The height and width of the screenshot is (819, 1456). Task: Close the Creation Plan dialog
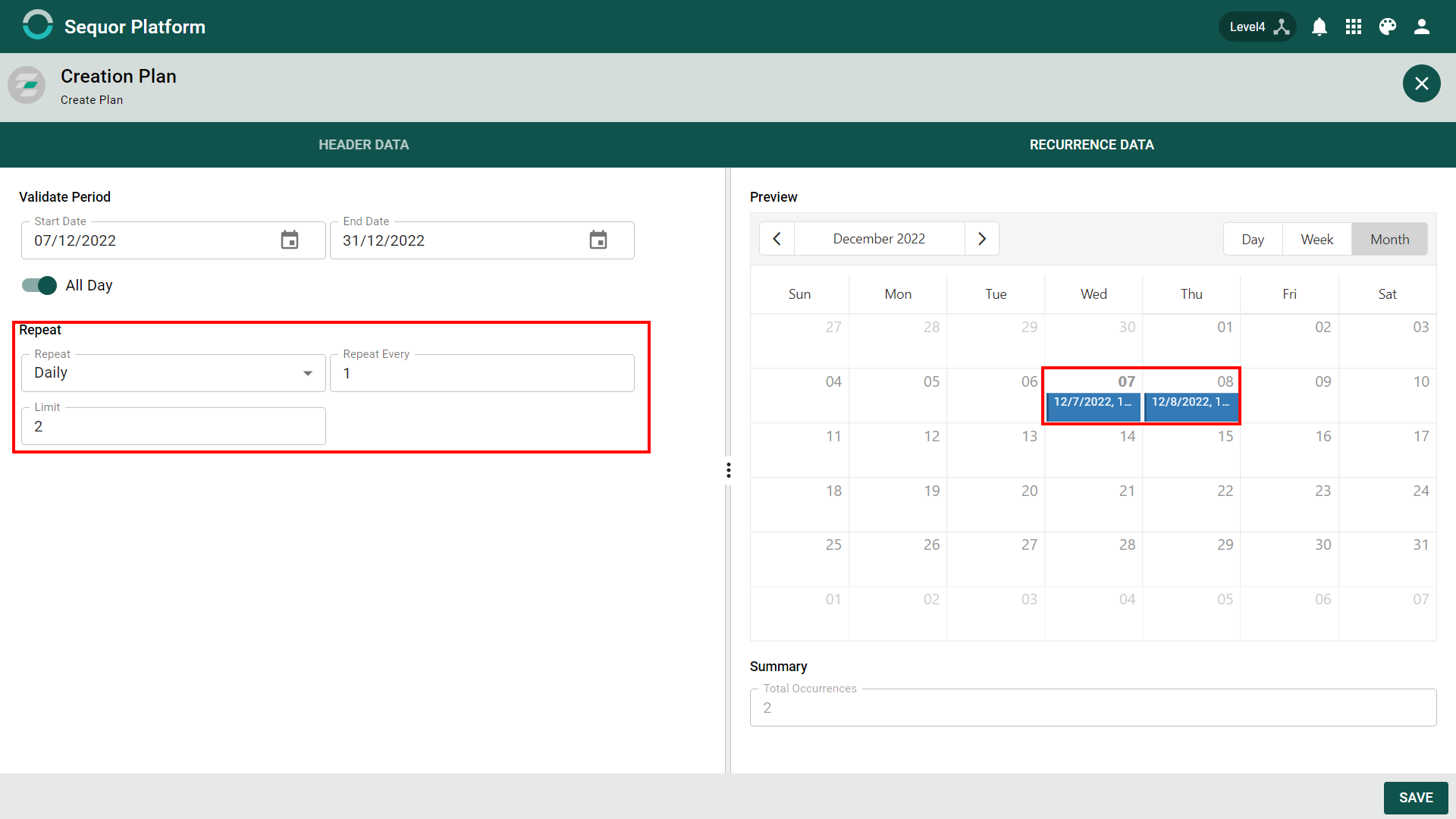pyautogui.click(x=1422, y=83)
